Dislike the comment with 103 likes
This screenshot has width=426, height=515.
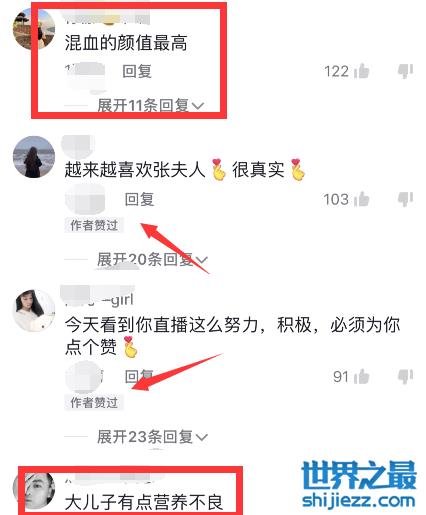point(405,199)
